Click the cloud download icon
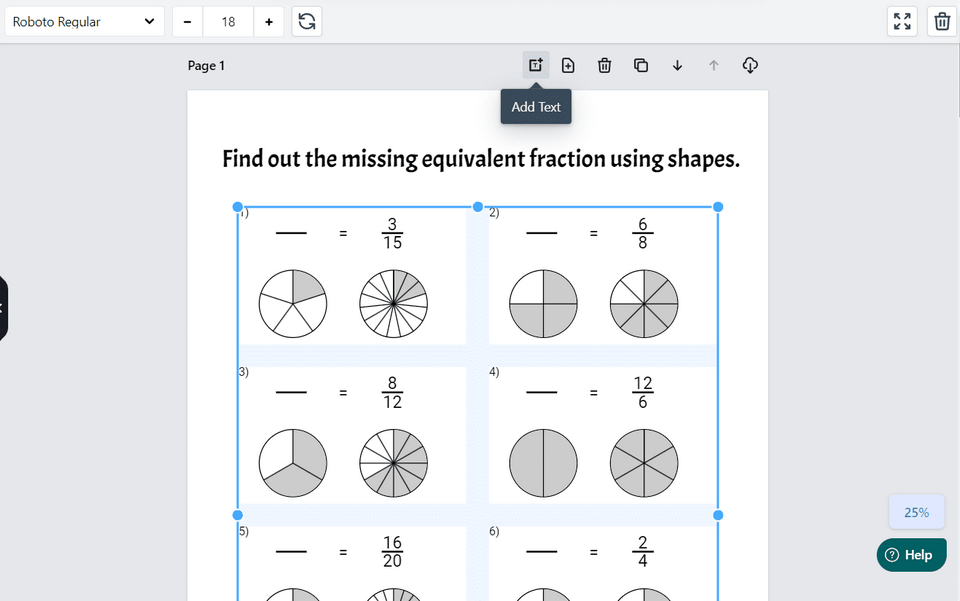This screenshot has height=601, width=960. click(750, 65)
